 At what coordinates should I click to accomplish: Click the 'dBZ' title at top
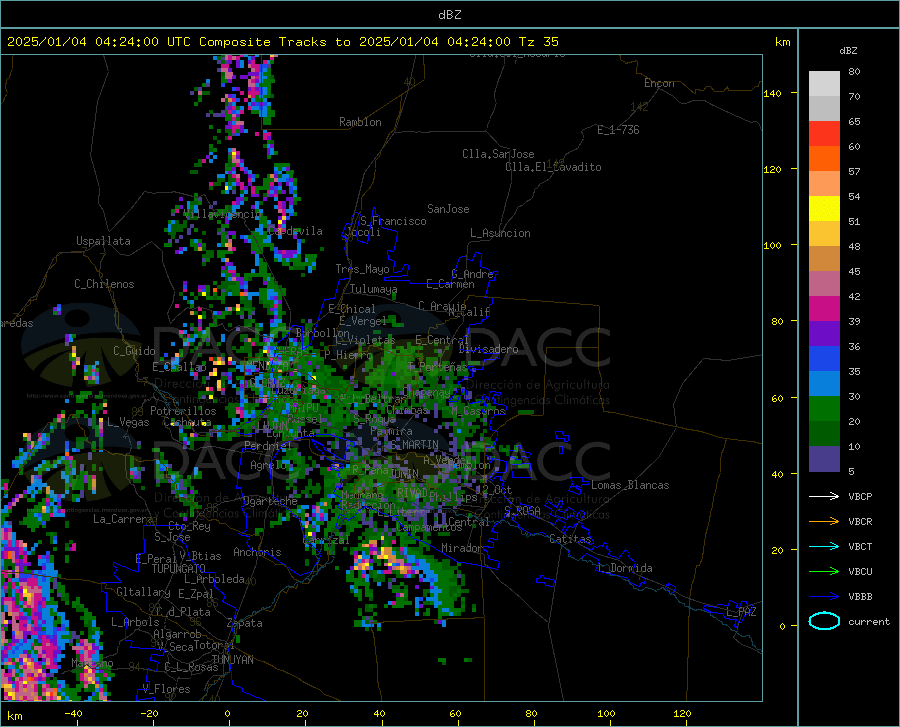[x=449, y=15]
